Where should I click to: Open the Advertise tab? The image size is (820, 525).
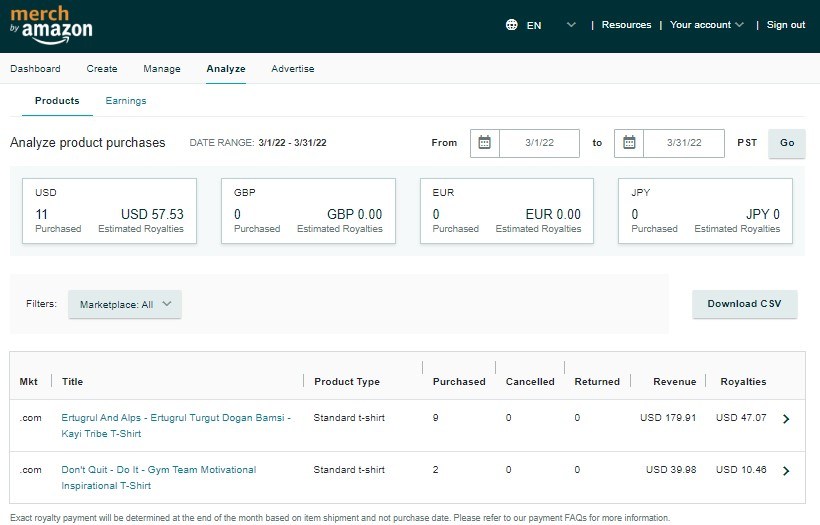(x=293, y=69)
